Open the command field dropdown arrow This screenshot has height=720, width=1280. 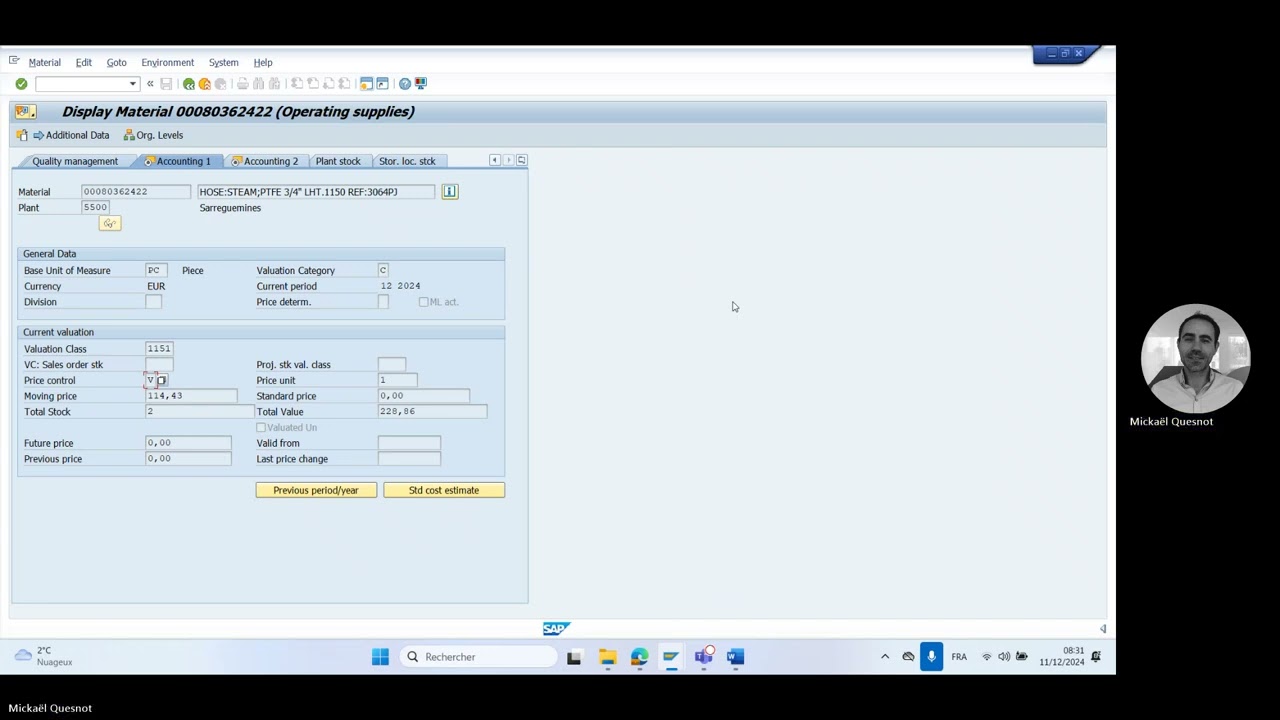[132, 84]
